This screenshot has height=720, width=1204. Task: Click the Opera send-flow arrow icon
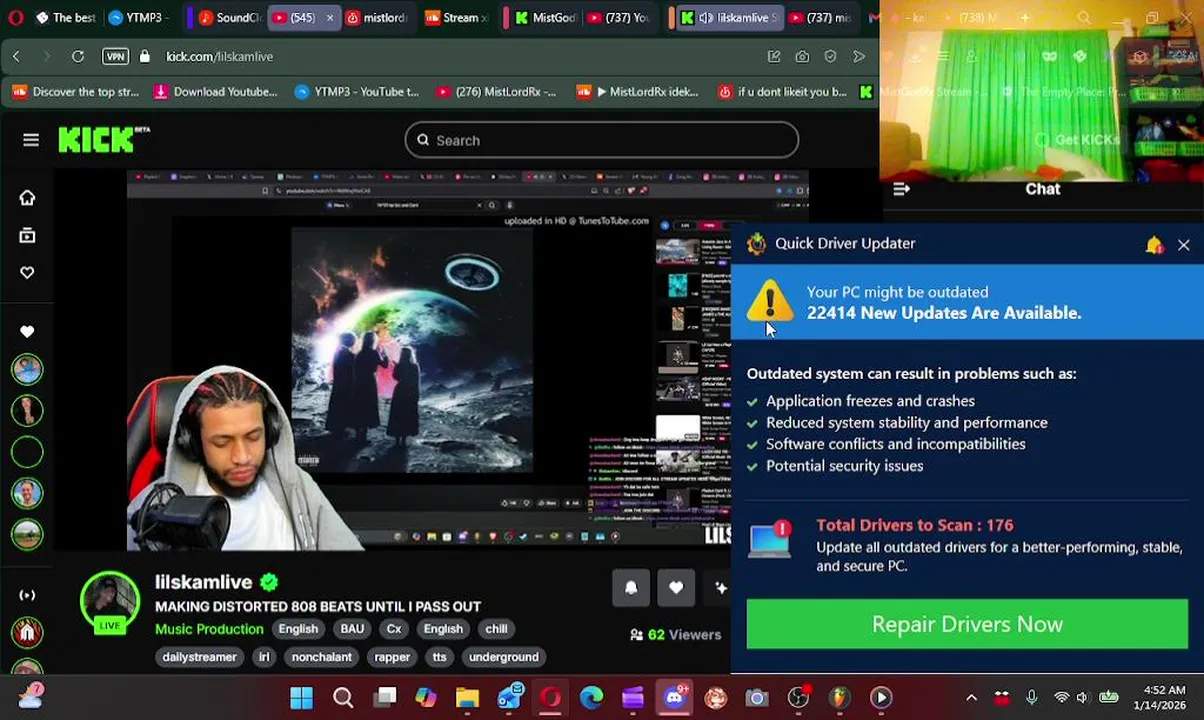858,57
